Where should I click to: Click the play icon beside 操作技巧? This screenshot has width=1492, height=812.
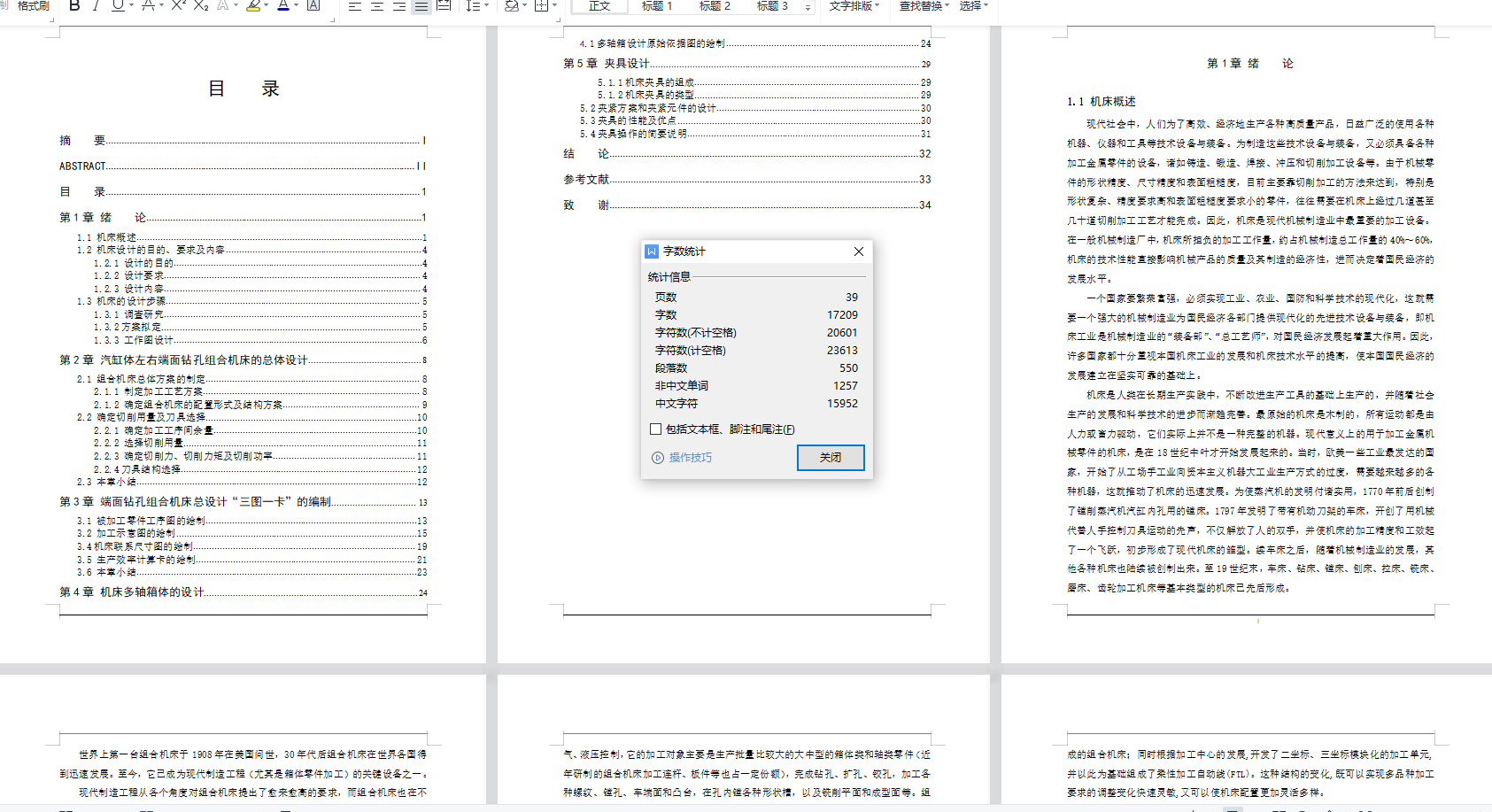click(658, 458)
